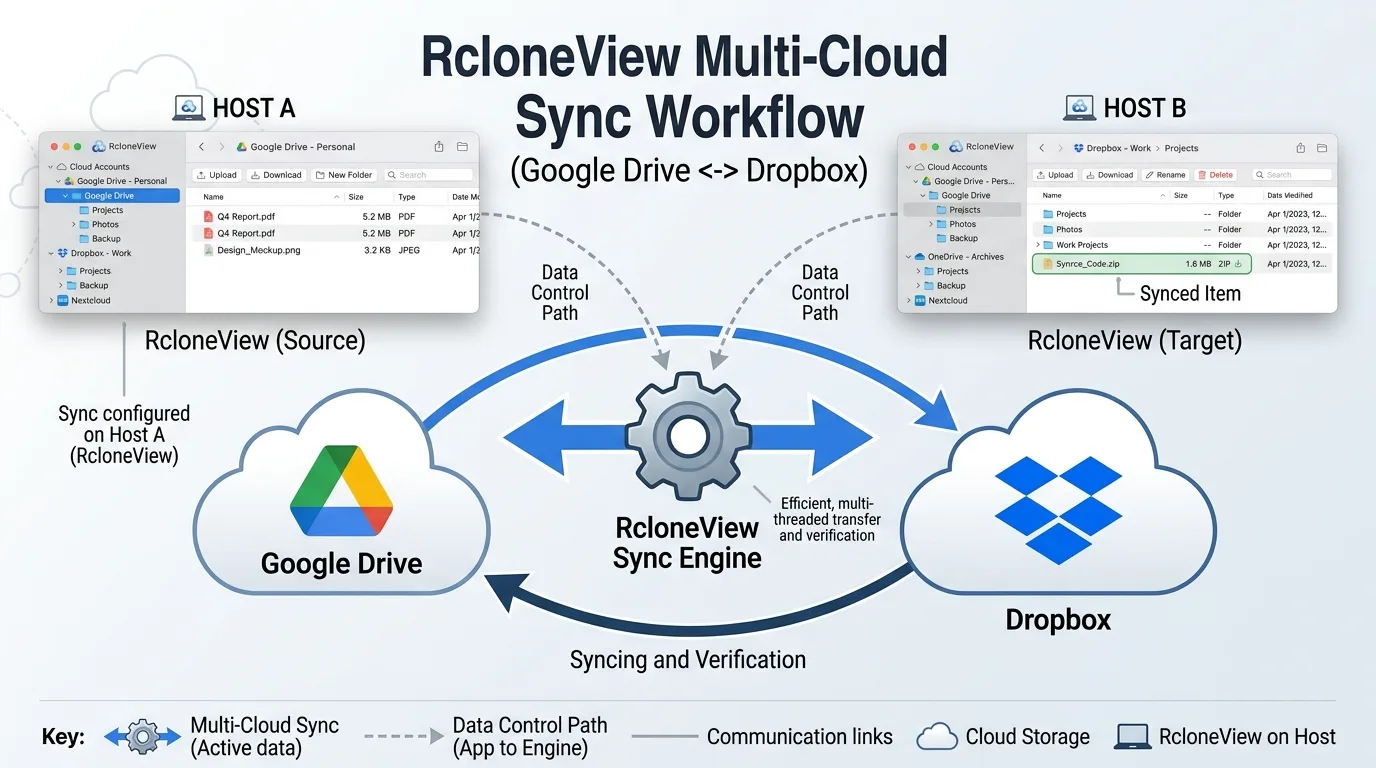The width and height of the screenshot is (1376, 768).
Task: Create a New Folder in Host A
Action: coord(343,175)
